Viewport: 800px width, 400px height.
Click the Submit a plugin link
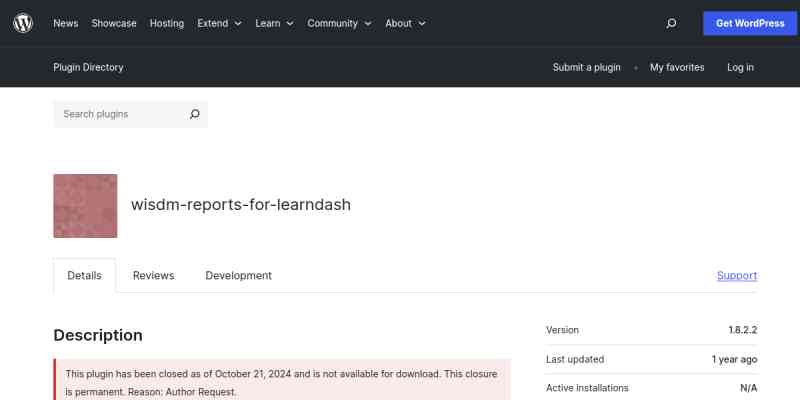586,67
